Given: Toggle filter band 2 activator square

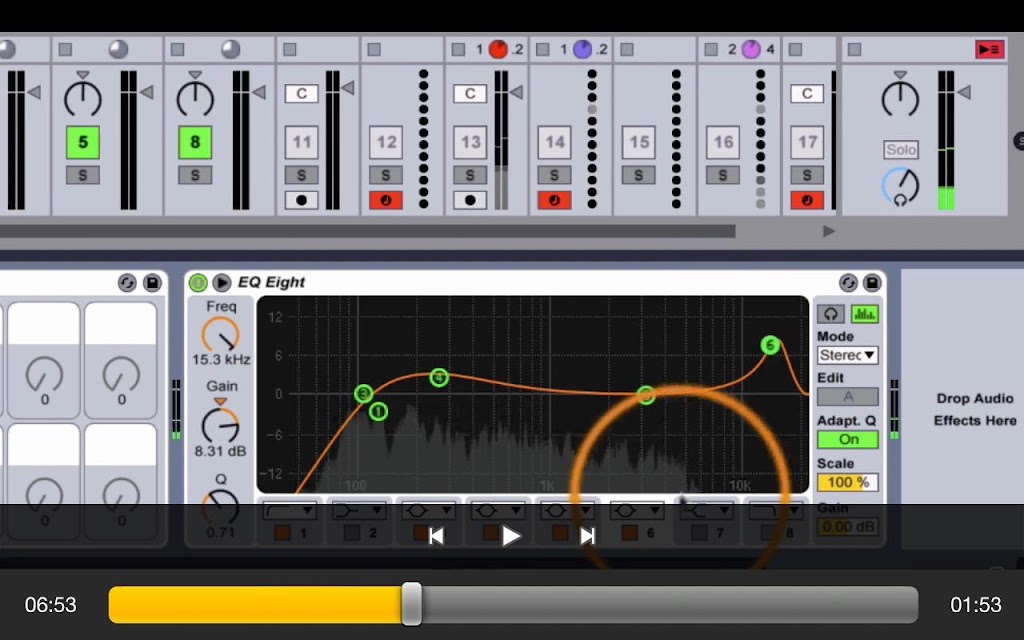Looking at the screenshot, I should point(352,533).
